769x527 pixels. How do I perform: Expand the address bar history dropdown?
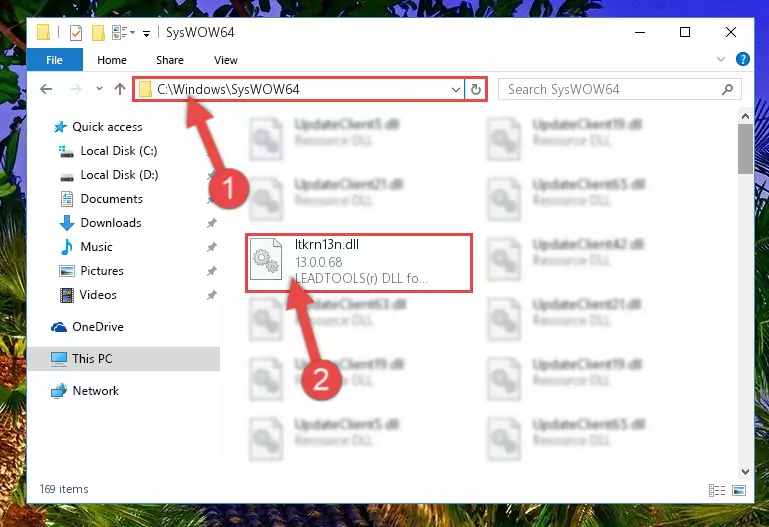tap(456, 89)
